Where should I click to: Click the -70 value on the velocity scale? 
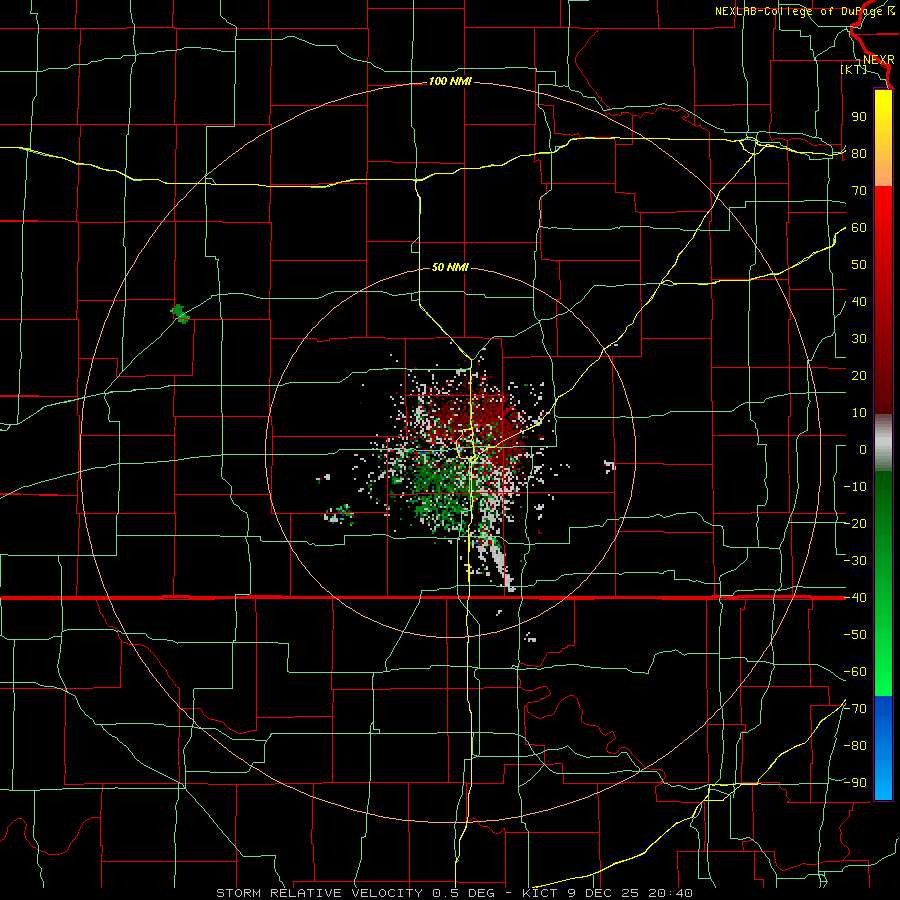click(855, 709)
